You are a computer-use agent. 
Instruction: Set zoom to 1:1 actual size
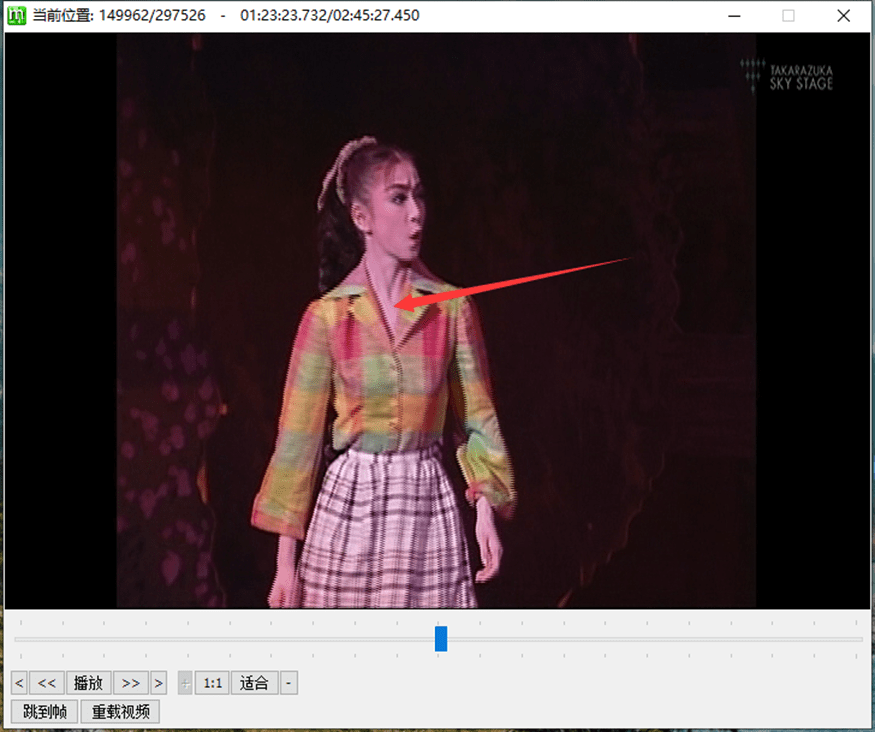(x=212, y=683)
